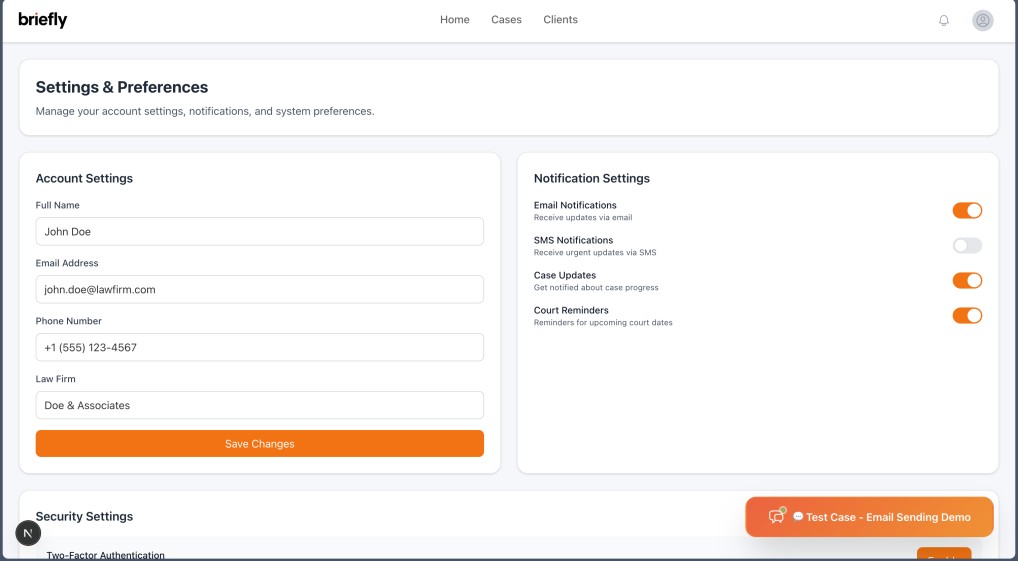Turn off the Case Updates toggle

coord(967,280)
